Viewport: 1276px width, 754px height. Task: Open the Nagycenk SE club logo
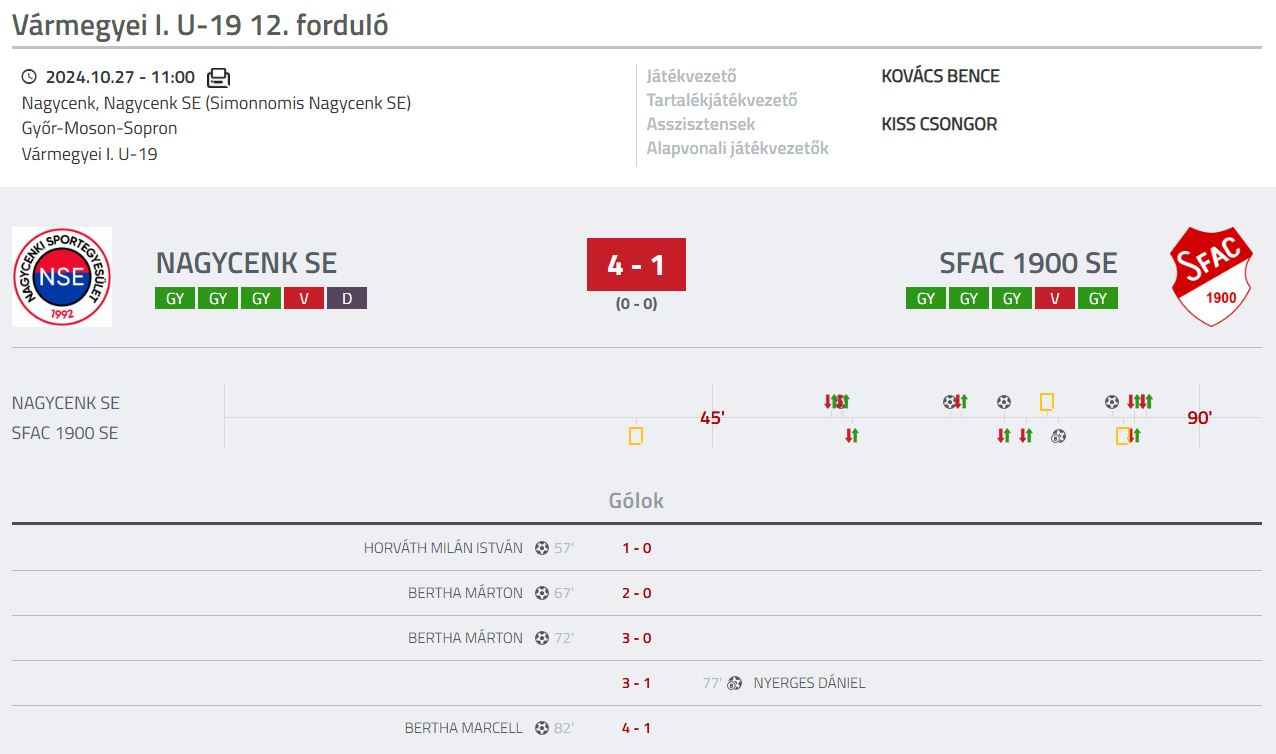[62, 277]
